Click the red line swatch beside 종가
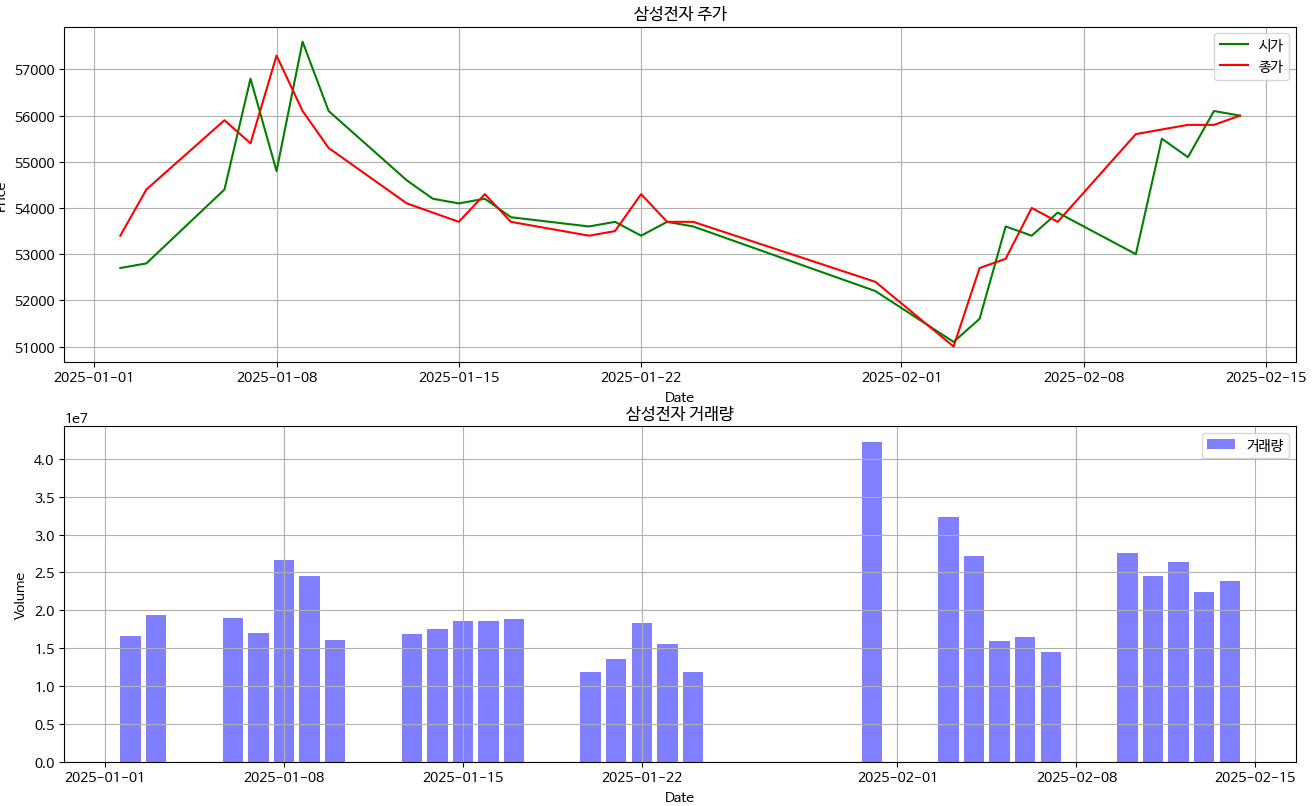 [1235, 67]
